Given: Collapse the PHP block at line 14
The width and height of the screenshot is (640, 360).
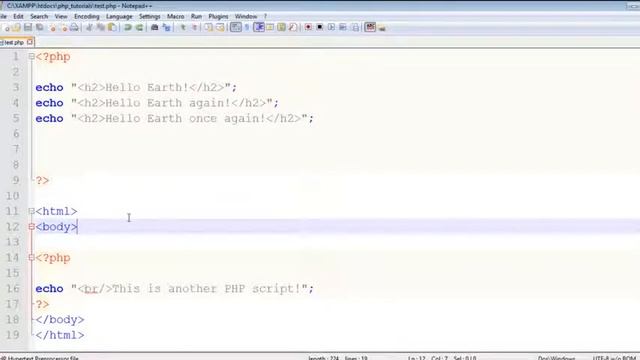Looking at the screenshot, I should tap(31, 258).
